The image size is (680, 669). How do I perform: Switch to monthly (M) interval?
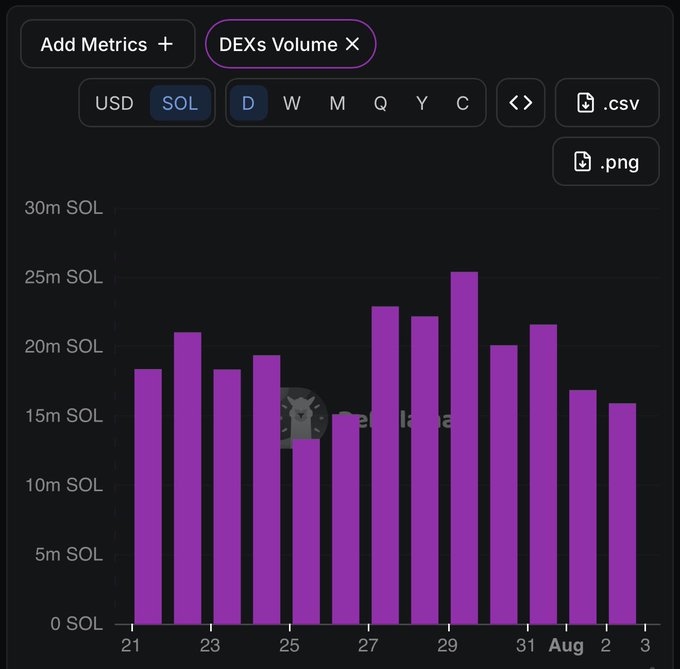click(337, 103)
